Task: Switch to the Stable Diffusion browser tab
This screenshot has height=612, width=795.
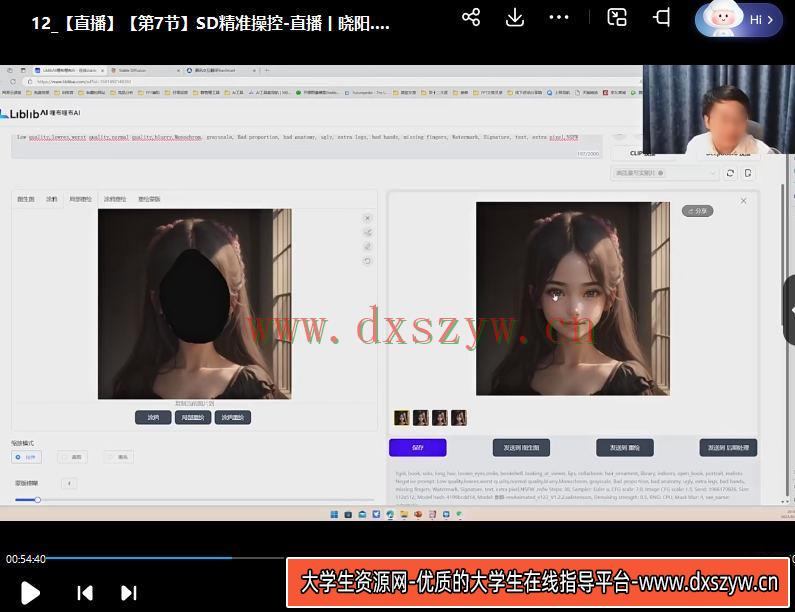Action: tap(144, 70)
